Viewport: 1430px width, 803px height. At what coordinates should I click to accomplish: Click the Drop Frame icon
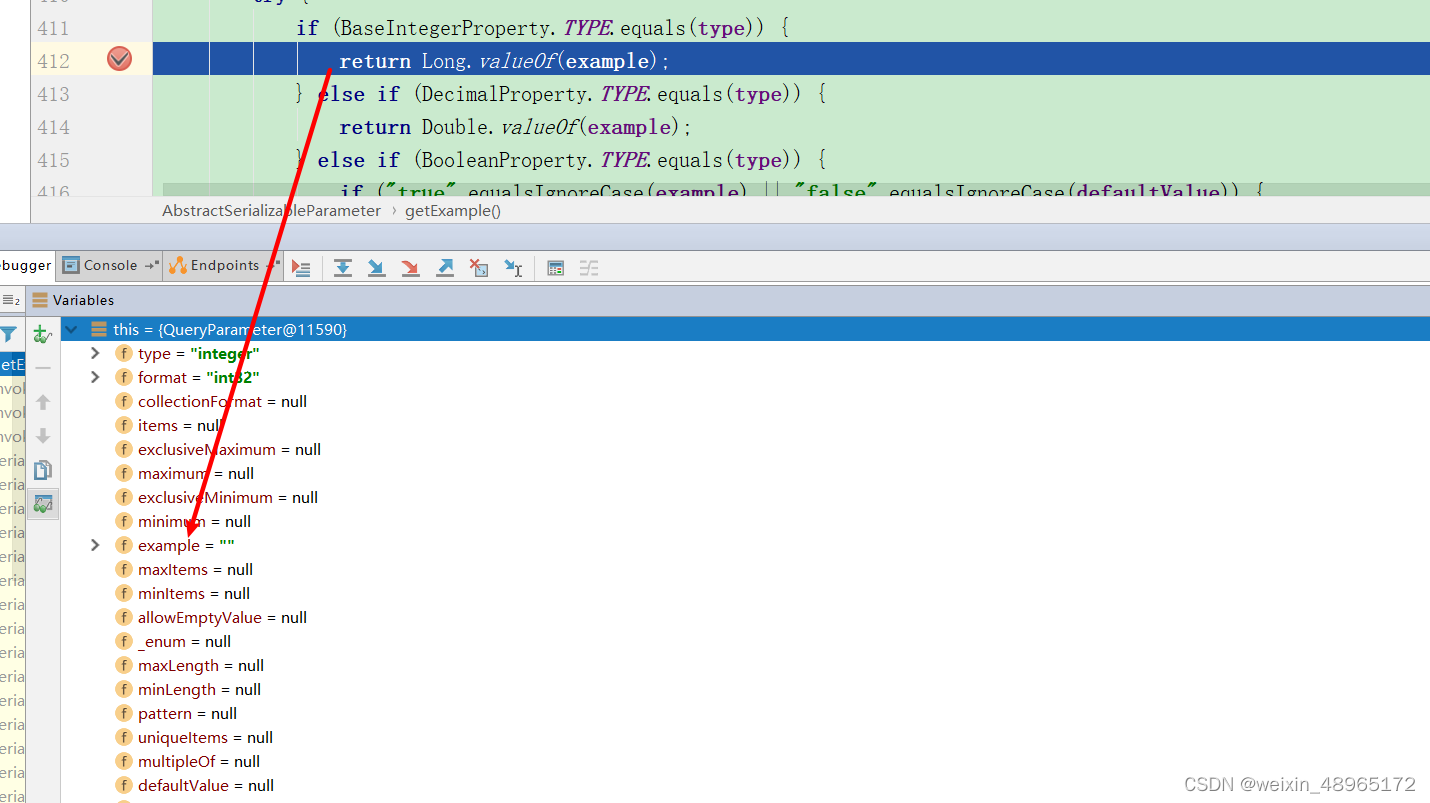479,267
